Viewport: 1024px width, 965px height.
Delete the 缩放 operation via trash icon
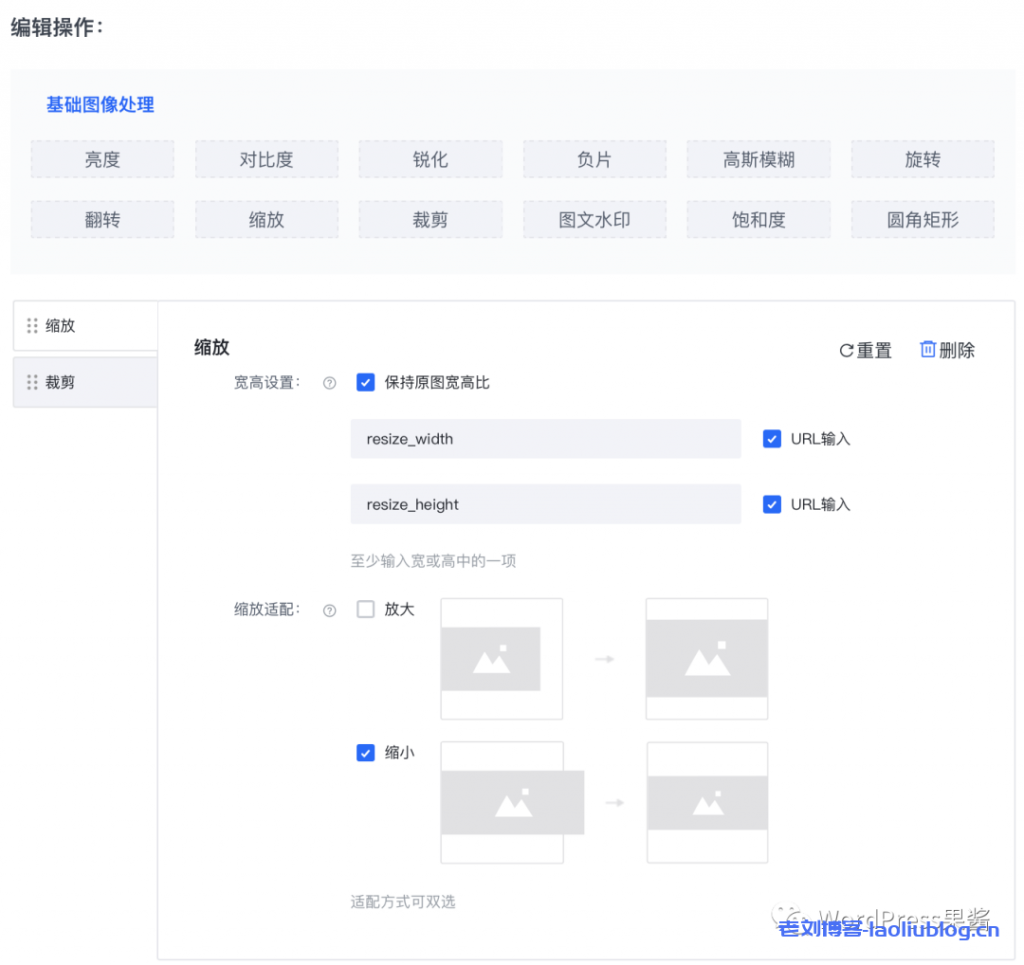(x=946, y=350)
